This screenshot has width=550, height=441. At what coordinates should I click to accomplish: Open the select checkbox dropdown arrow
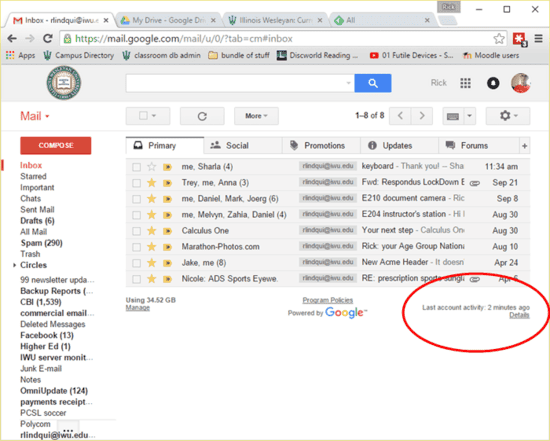click(x=154, y=115)
